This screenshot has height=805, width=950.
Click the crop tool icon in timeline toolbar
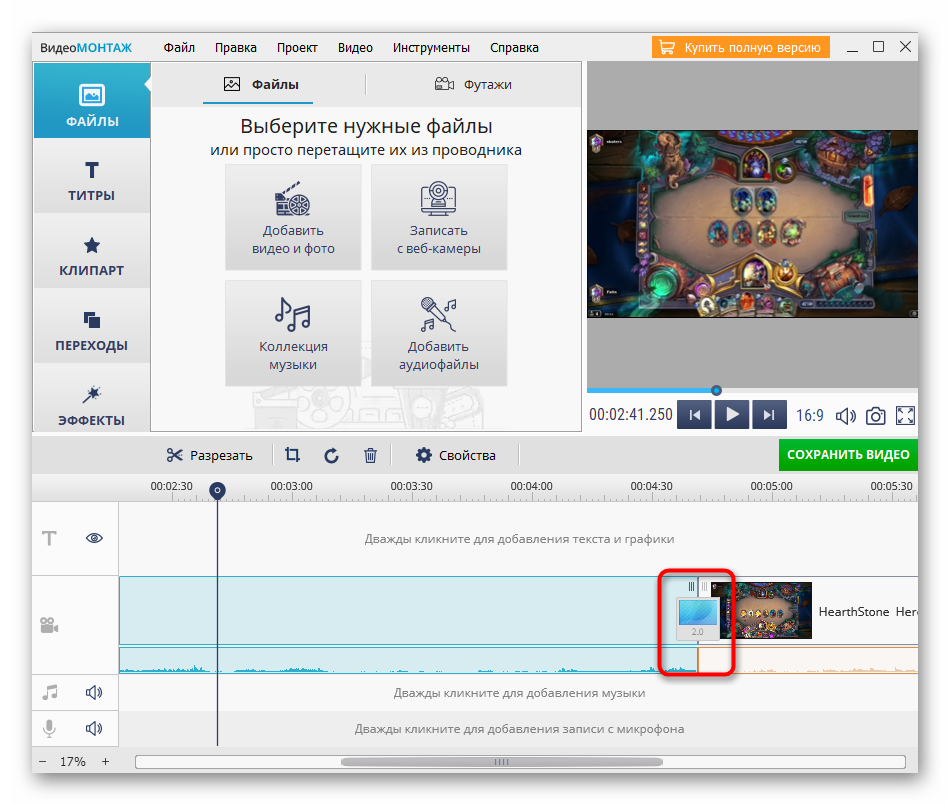point(292,455)
